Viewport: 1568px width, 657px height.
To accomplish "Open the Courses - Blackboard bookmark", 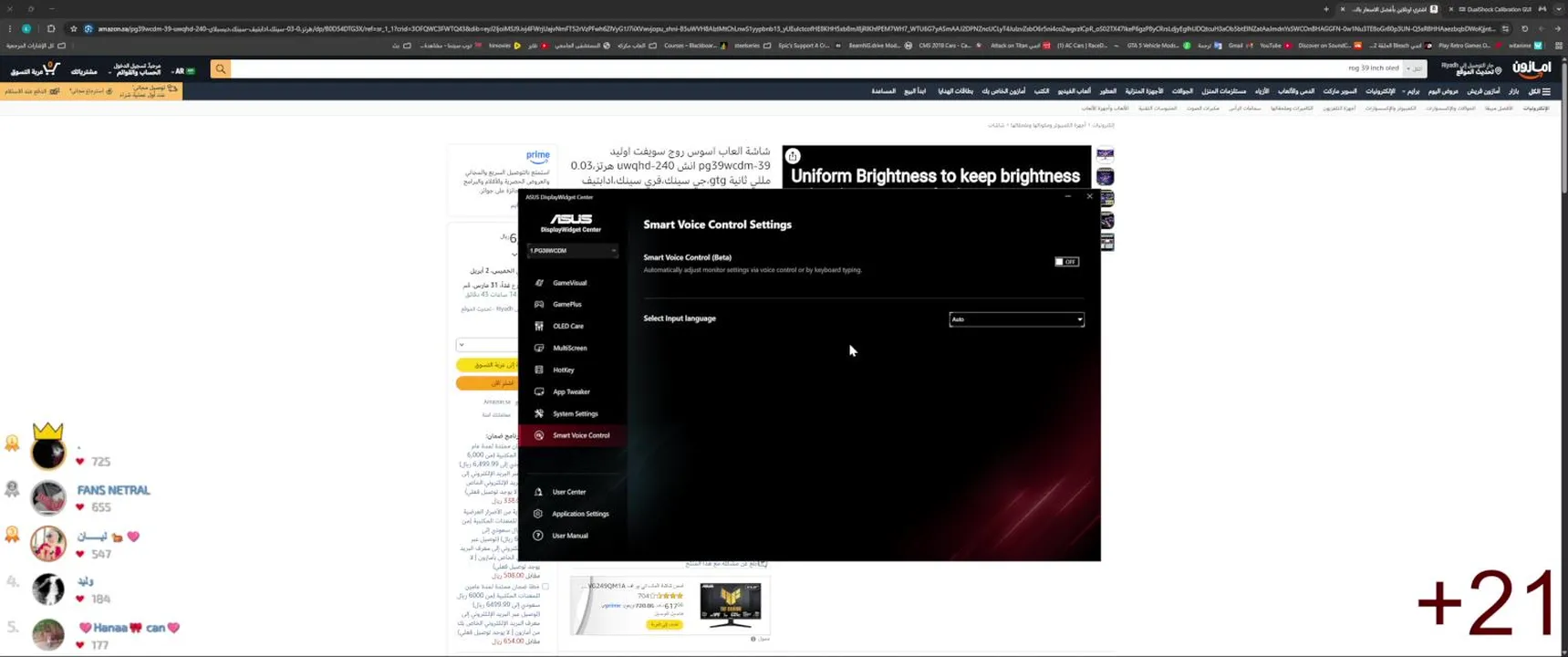I will (695, 46).
